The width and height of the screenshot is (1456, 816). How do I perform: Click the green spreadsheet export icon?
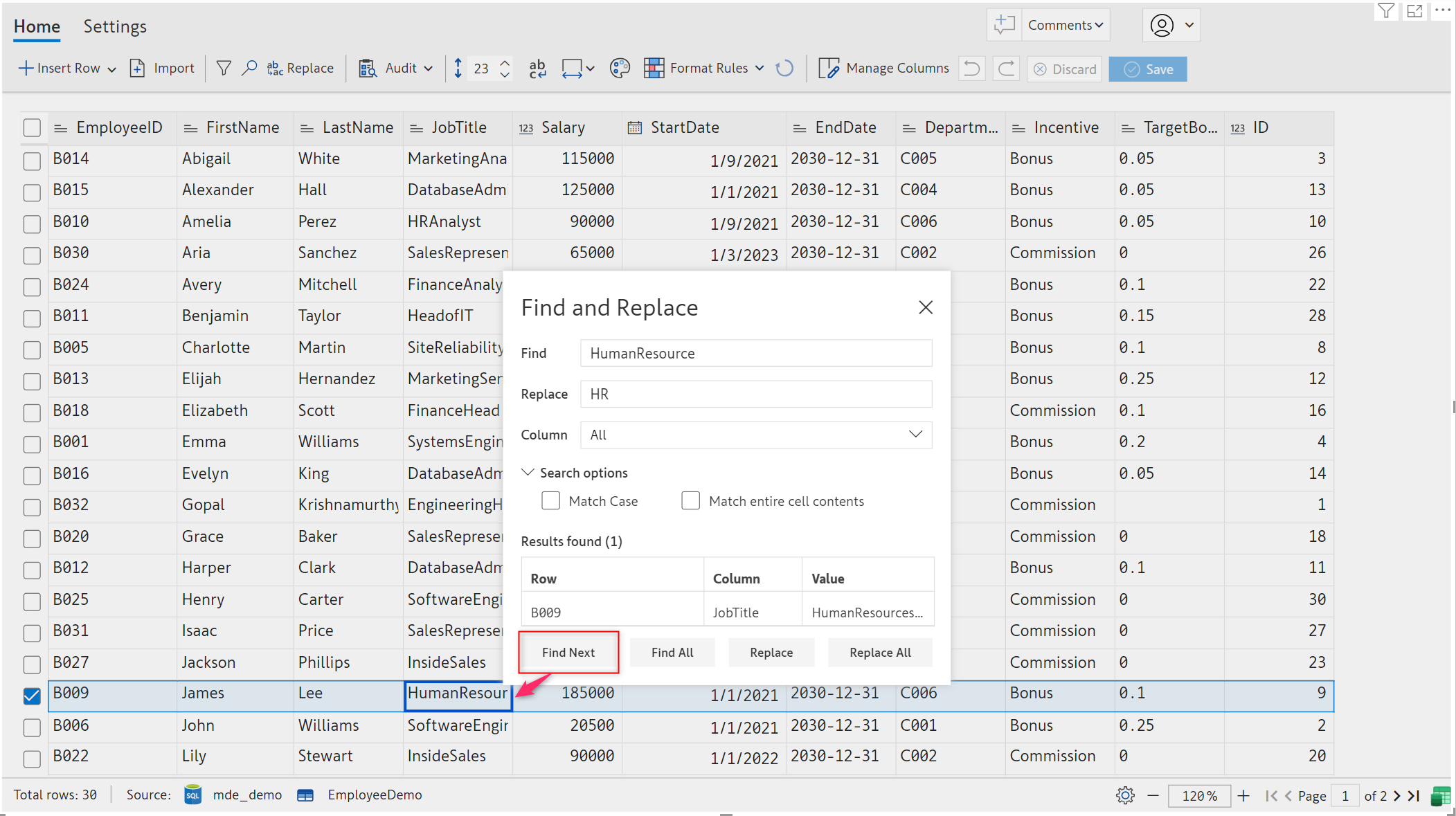tap(1441, 796)
